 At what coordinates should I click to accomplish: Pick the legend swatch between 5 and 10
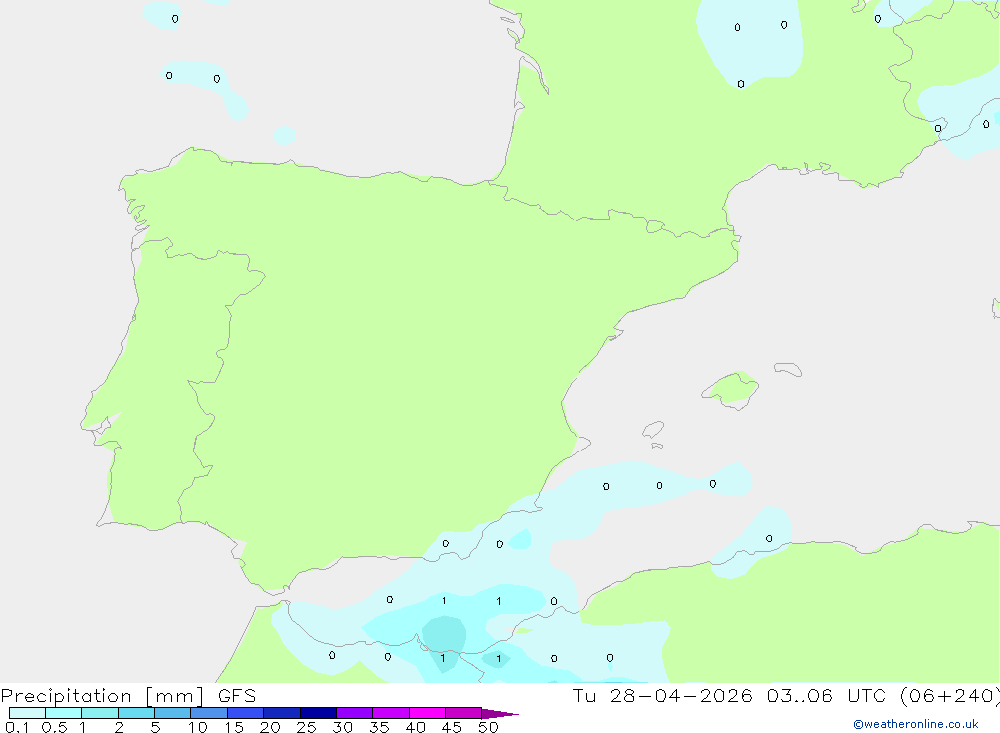click(173, 713)
